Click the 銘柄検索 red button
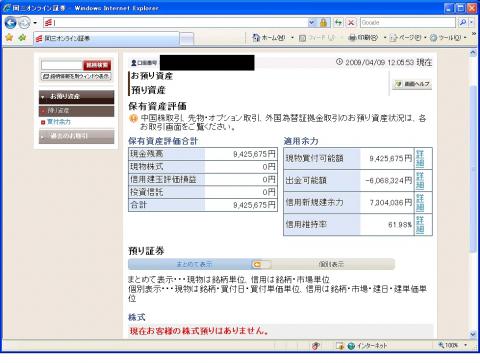 pyautogui.click(x=97, y=65)
